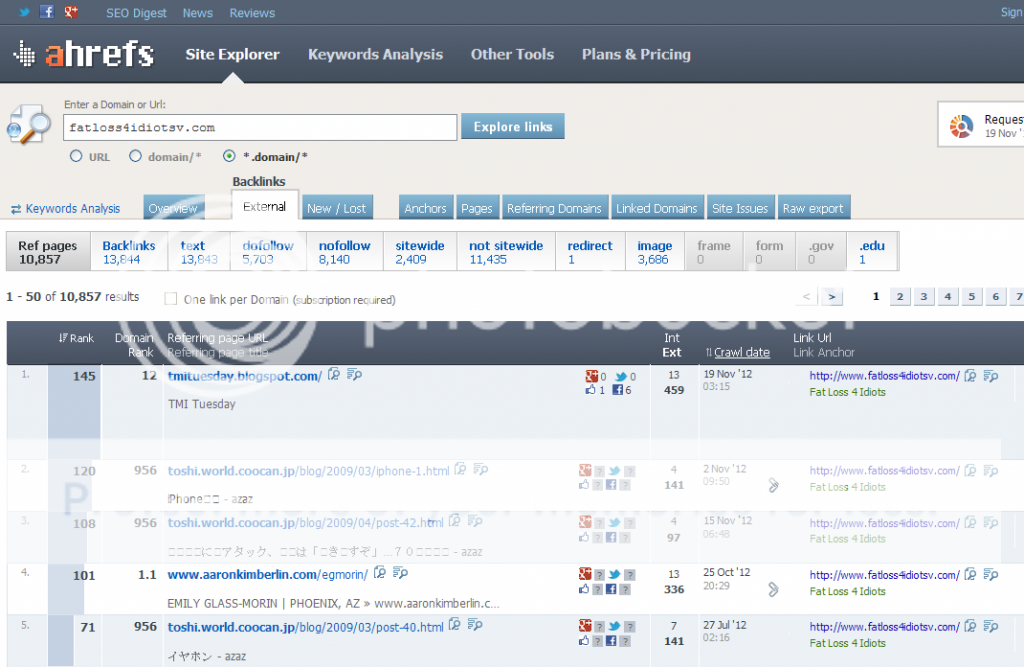Screen dimensions: 1024x667
Task: Open the Site Explorer menu
Action: point(232,54)
